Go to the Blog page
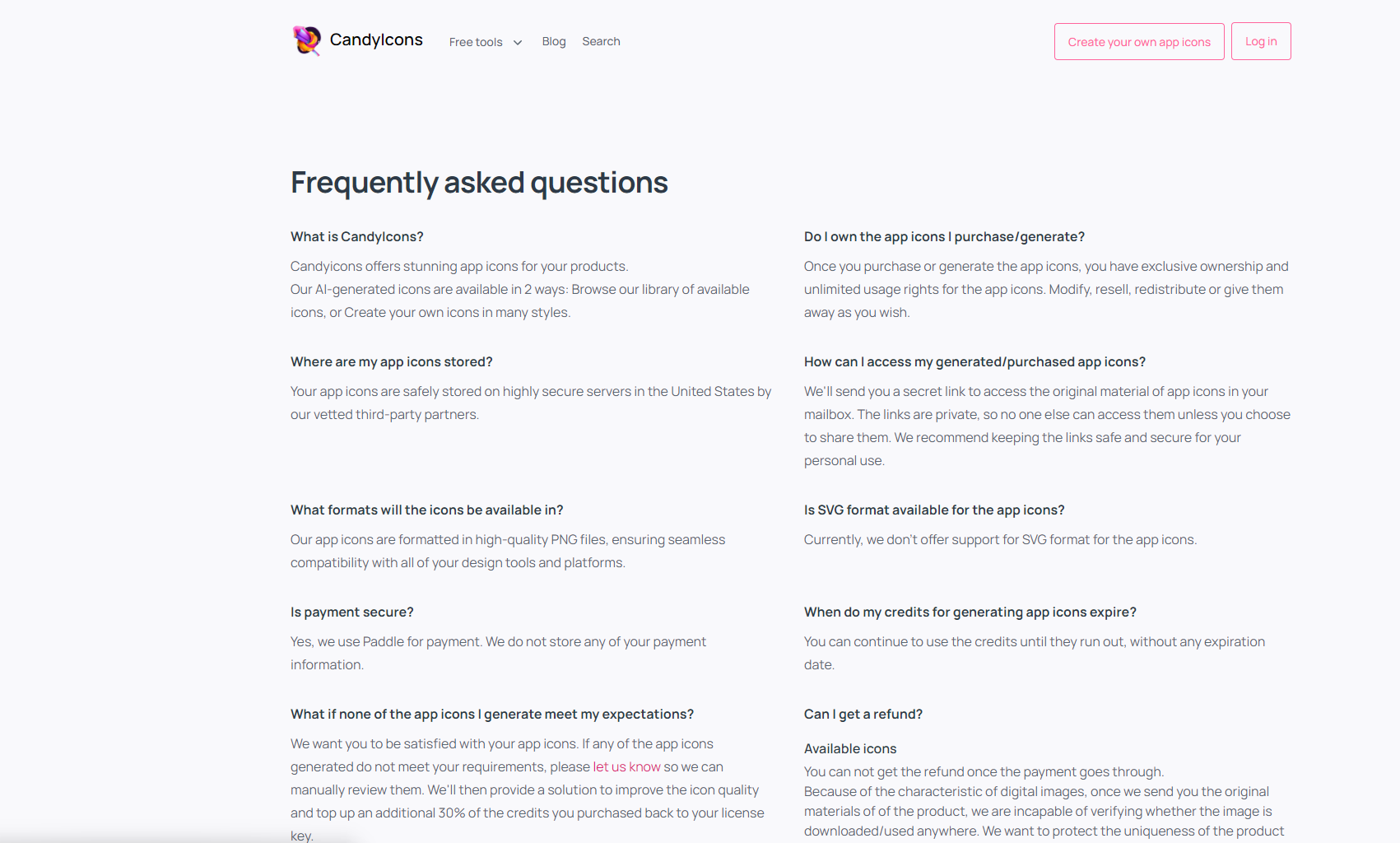This screenshot has width=1400, height=843. pyautogui.click(x=554, y=42)
